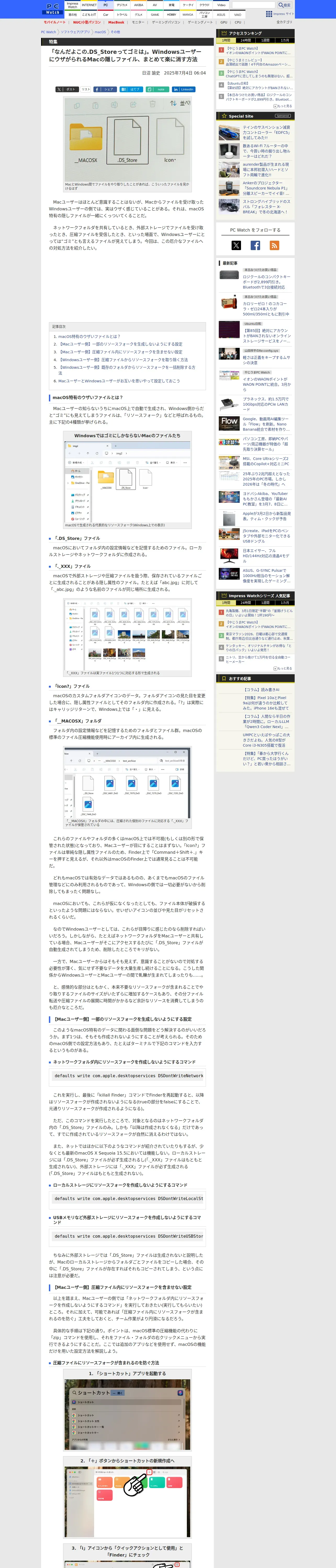Show 全カテゴリ list
The width and height of the screenshot is (336, 1568).
point(284,22)
